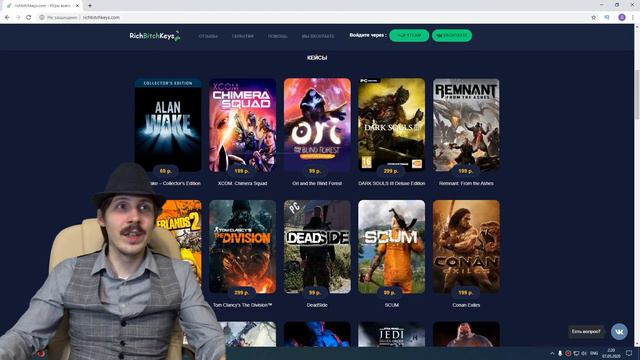Screen dimensions: 640x360
Task: Click the page vertical scrollbar thumb
Action: point(637,94)
